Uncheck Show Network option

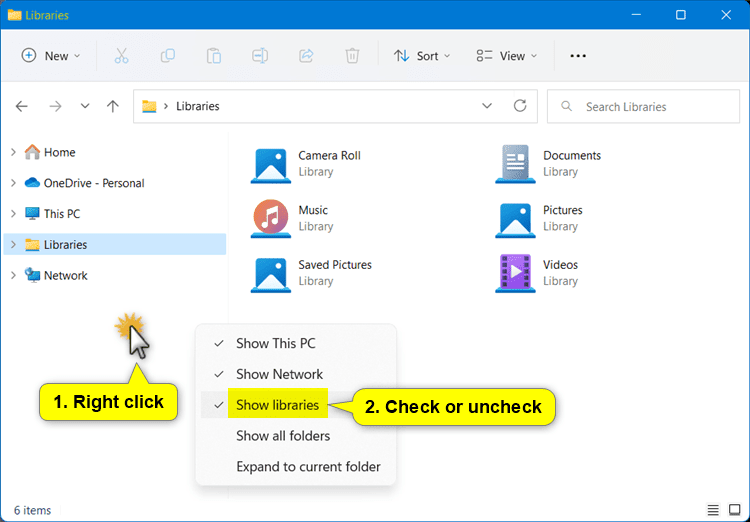tap(296, 374)
